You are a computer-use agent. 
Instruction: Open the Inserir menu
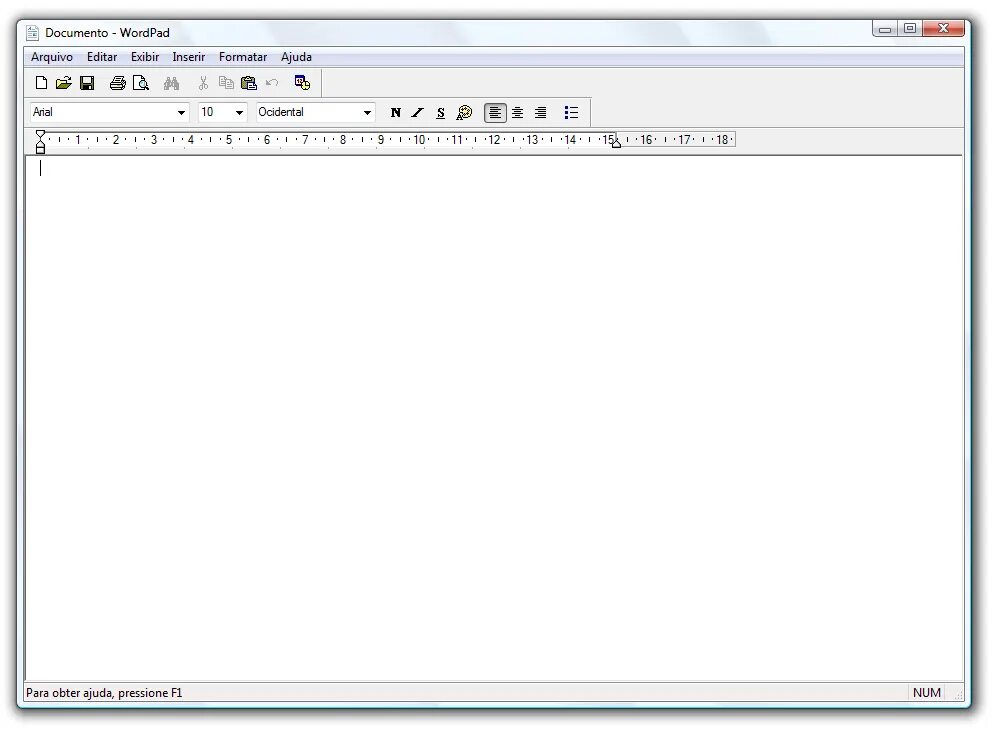pyautogui.click(x=189, y=57)
